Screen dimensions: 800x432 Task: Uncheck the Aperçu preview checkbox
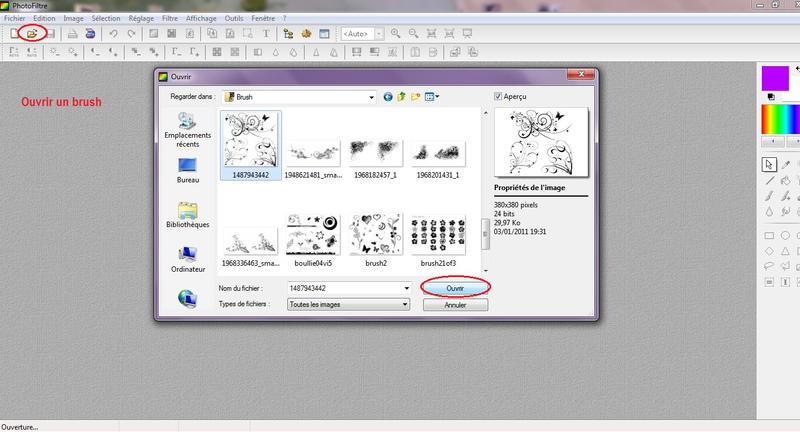[x=500, y=97]
